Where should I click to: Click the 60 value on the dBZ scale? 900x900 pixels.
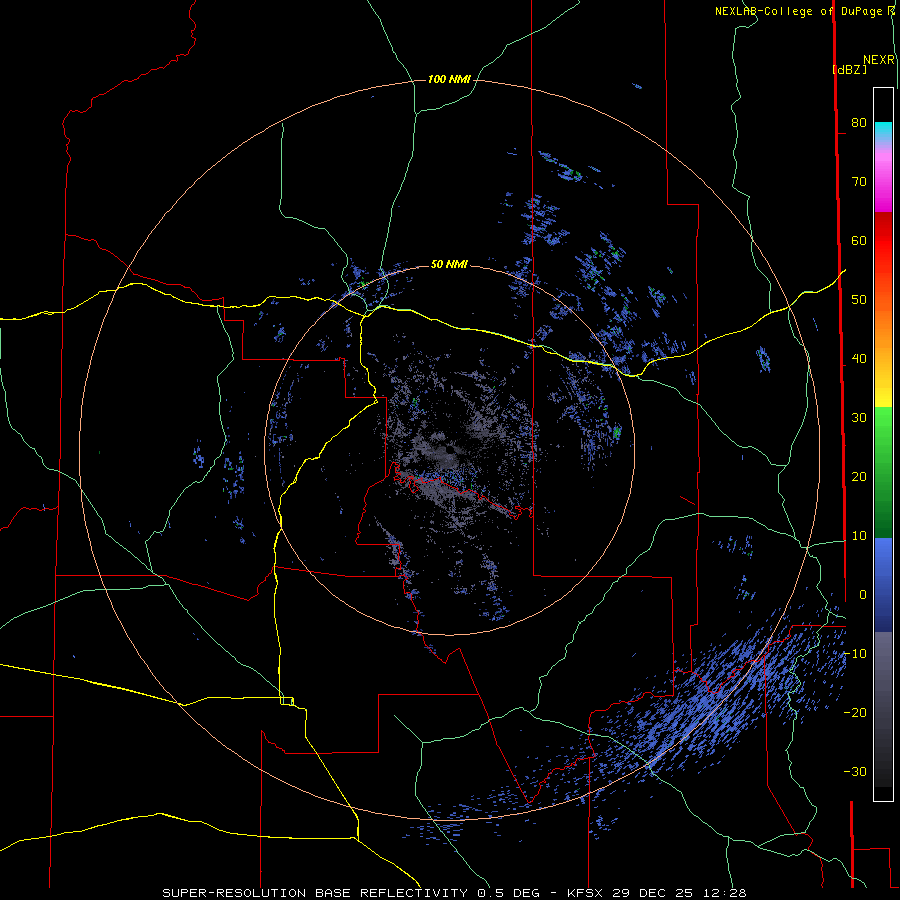(859, 240)
